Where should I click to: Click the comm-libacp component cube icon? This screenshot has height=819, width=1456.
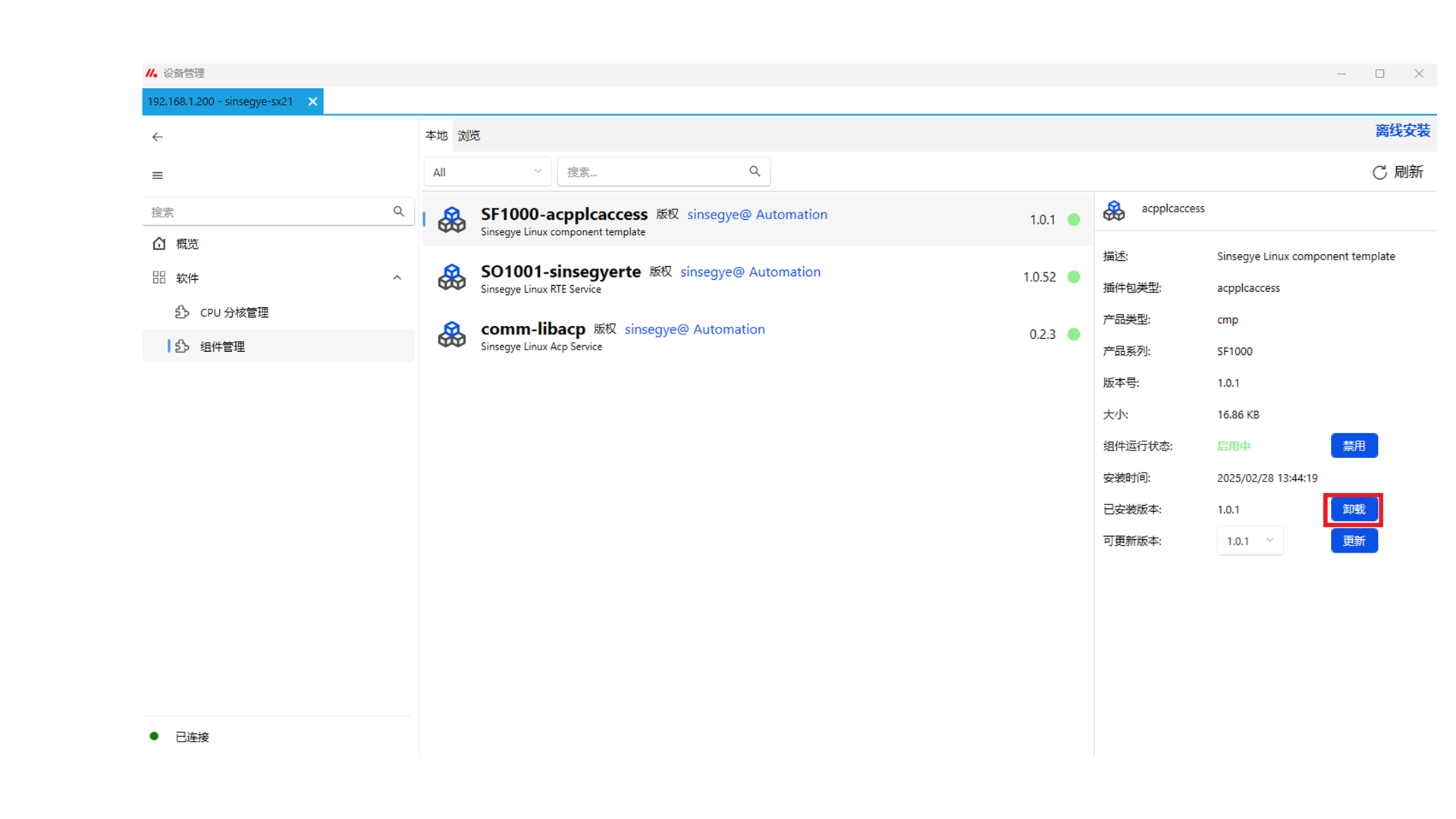click(x=452, y=334)
